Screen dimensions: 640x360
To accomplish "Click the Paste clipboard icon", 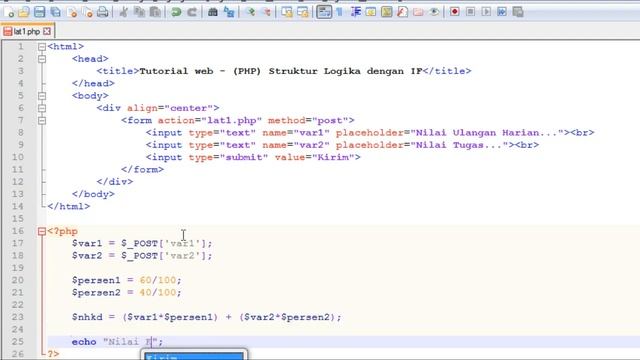I will (x=155, y=12).
